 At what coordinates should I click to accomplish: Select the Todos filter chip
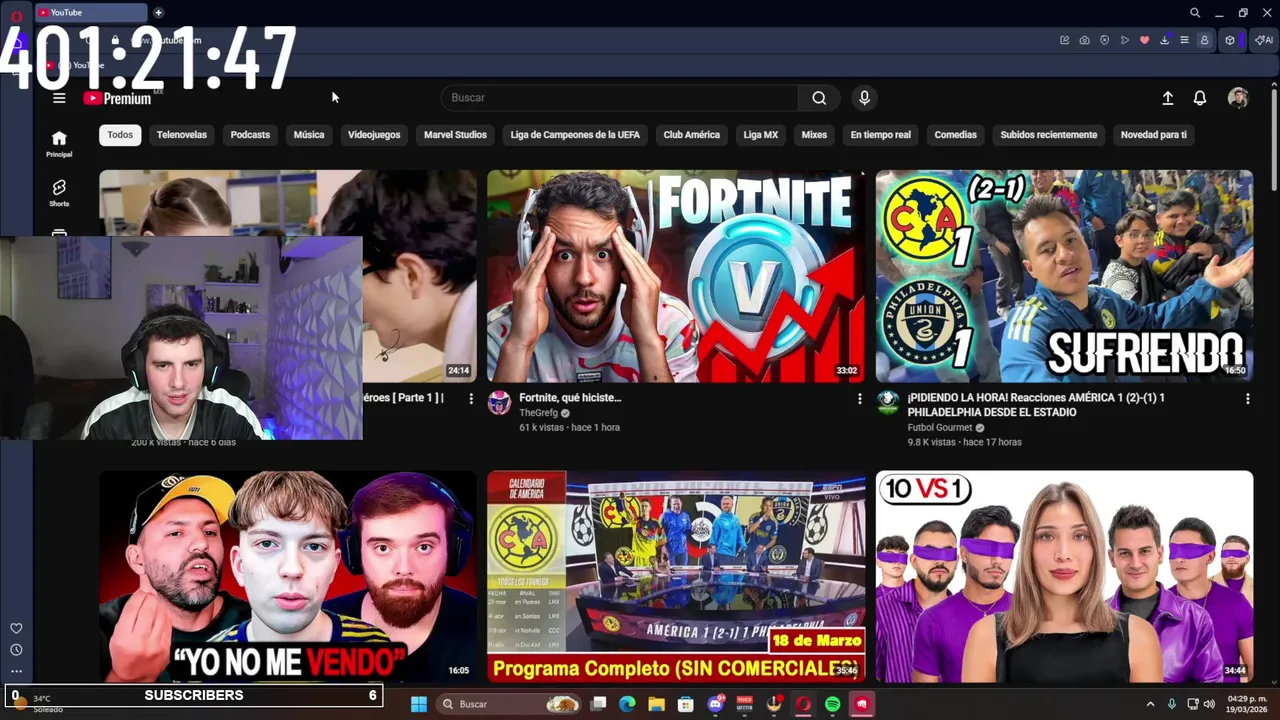tap(120, 135)
